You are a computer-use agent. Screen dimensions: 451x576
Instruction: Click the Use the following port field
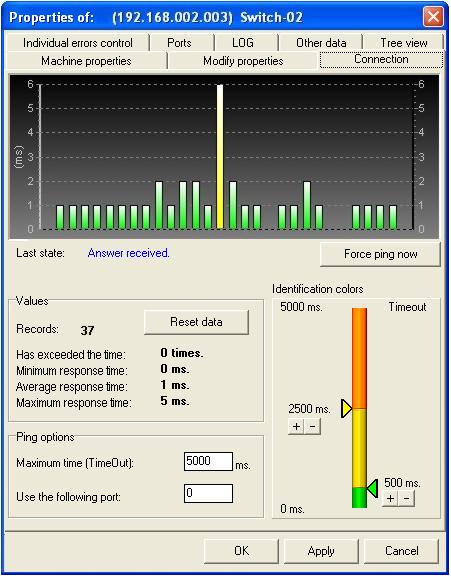tap(208, 493)
